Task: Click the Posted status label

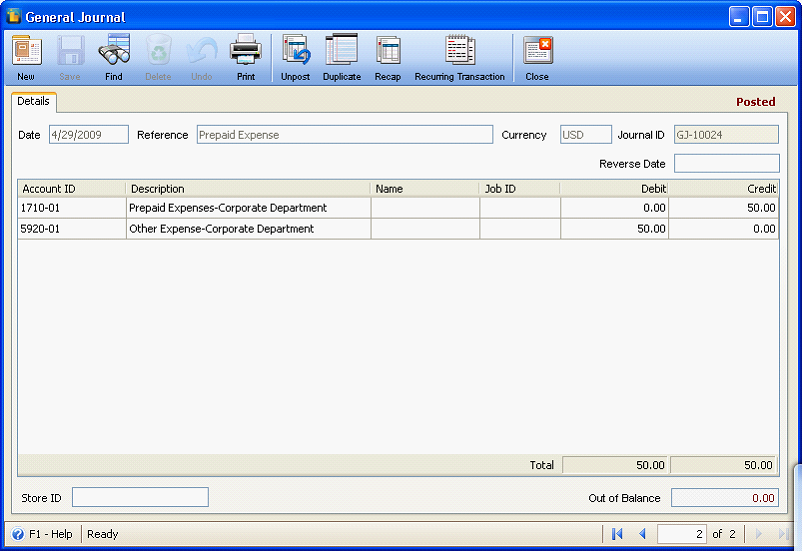Action: coord(755,102)
